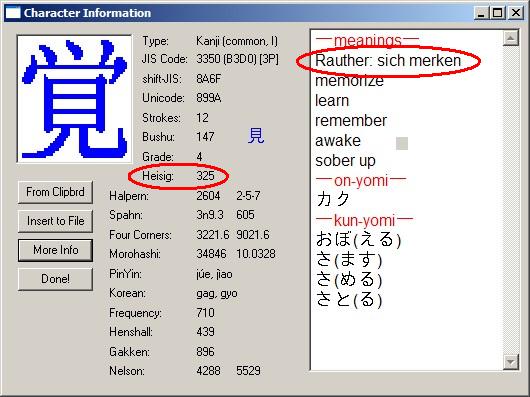Viewport: 530px width, 397px height.
Task: Click the meanings heading in the list
Action: (367, 41)
